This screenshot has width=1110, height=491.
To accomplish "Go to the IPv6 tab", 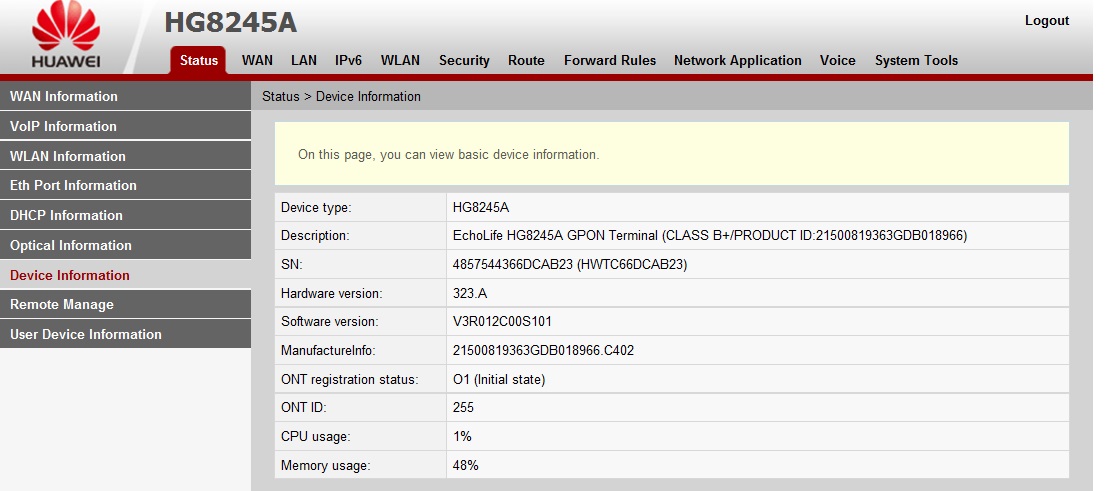I will [x=348, y=61].
